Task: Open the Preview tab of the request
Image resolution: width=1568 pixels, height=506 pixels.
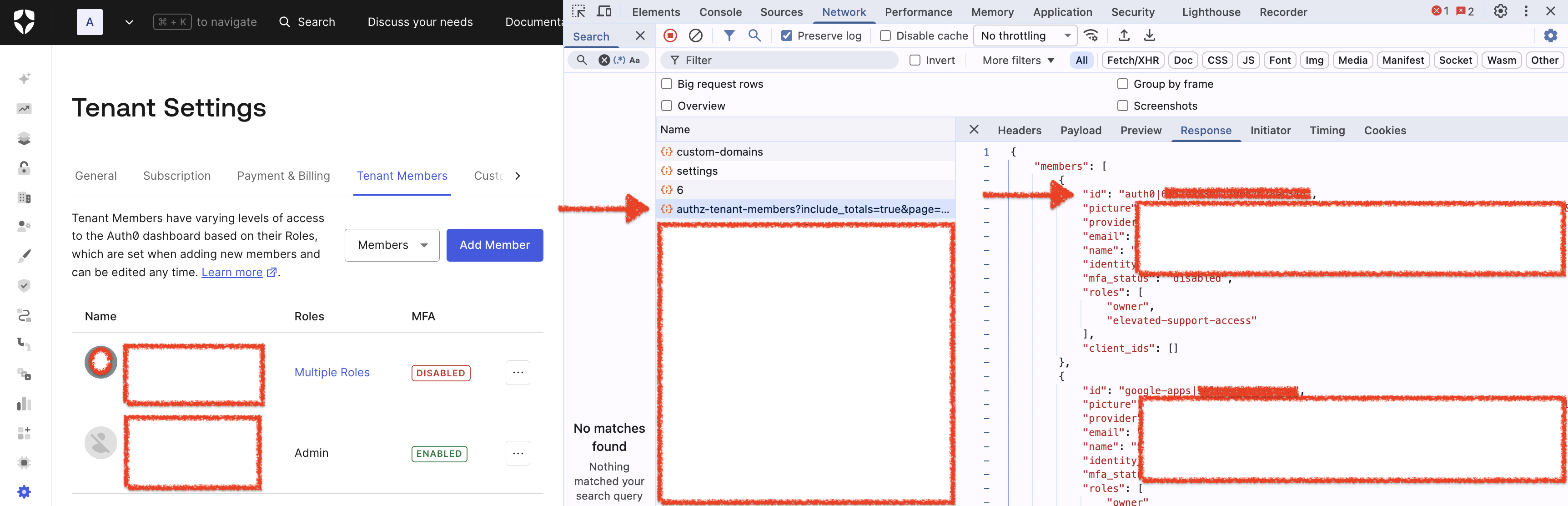Action: 1141,130
